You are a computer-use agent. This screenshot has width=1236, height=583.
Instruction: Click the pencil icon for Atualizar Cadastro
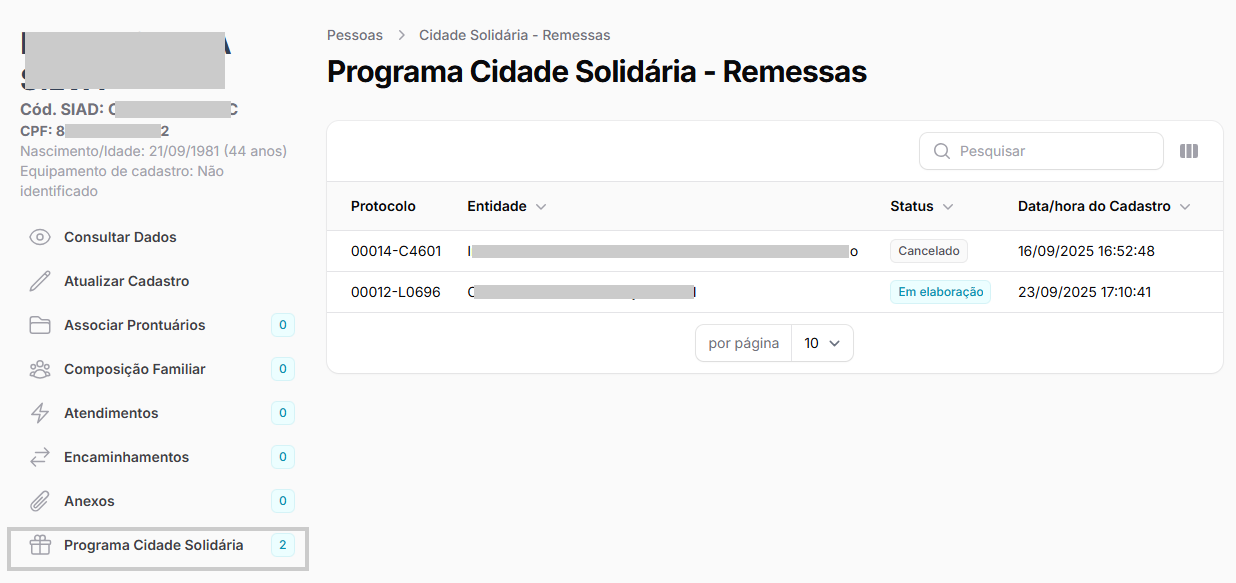(40, 281)
